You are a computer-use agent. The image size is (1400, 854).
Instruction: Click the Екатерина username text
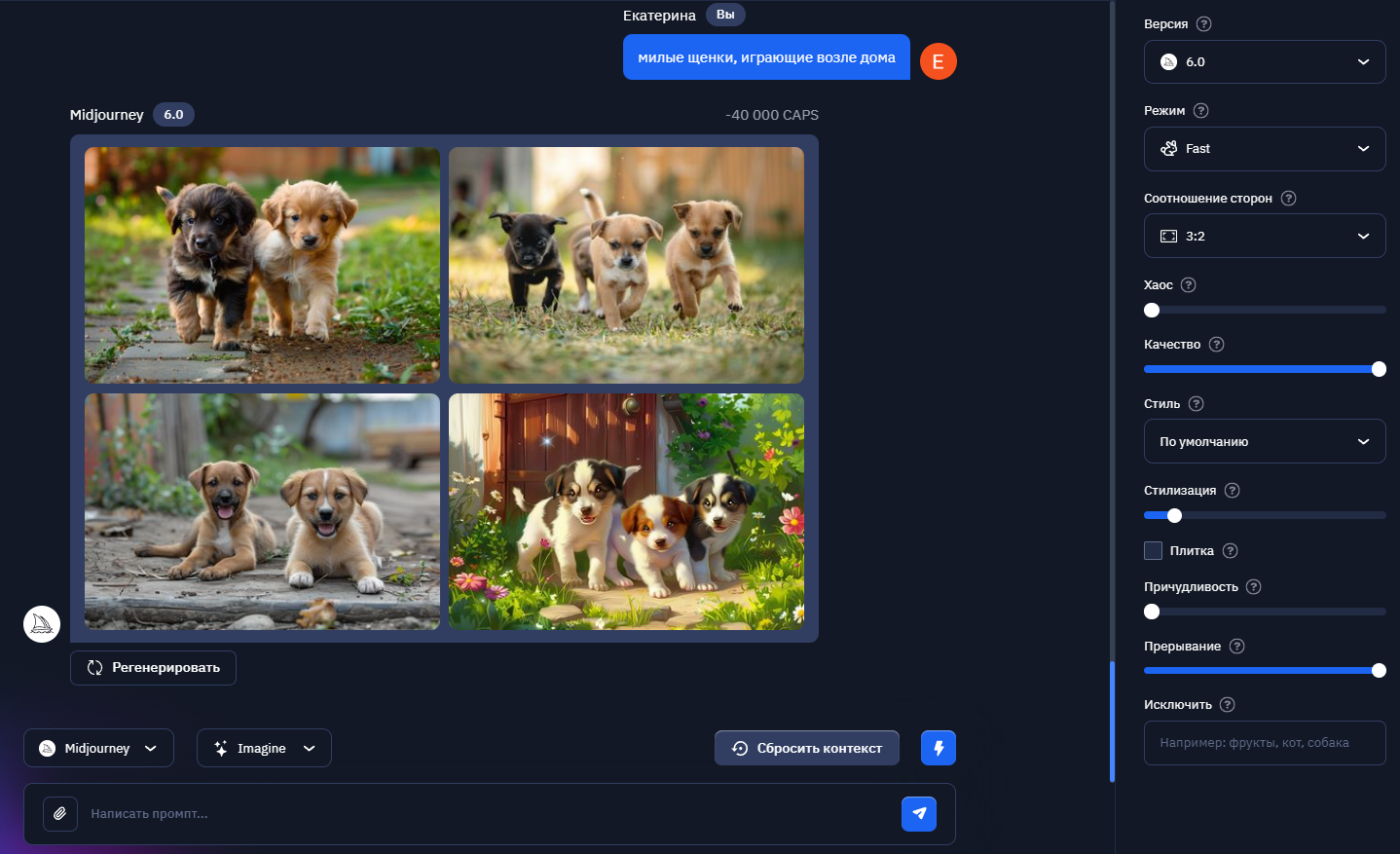(659, 16)
